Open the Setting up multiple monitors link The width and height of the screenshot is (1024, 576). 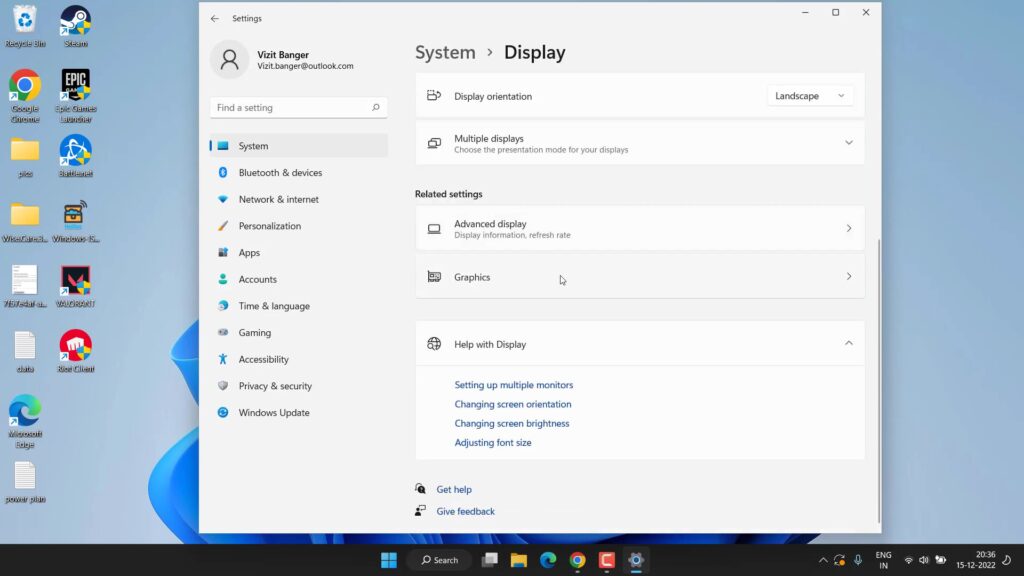(x=513, y=384)
